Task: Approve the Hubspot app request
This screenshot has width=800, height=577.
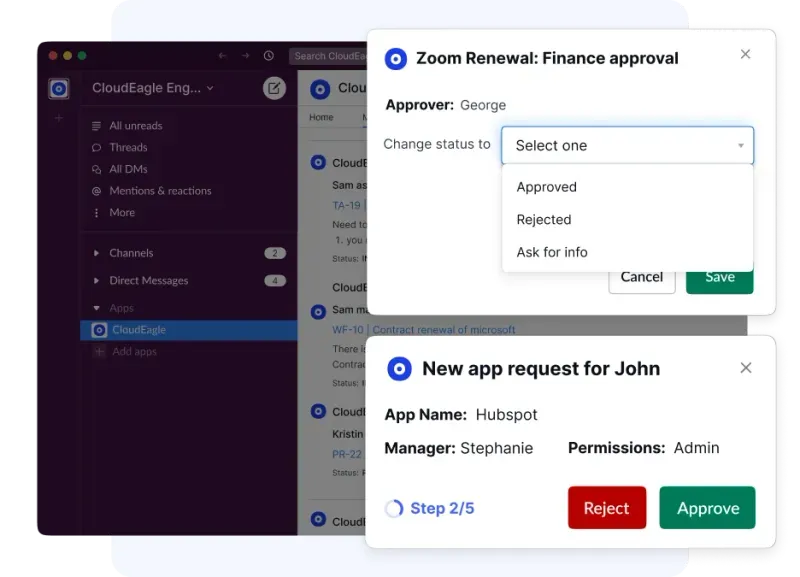Action: pos(707,508)
